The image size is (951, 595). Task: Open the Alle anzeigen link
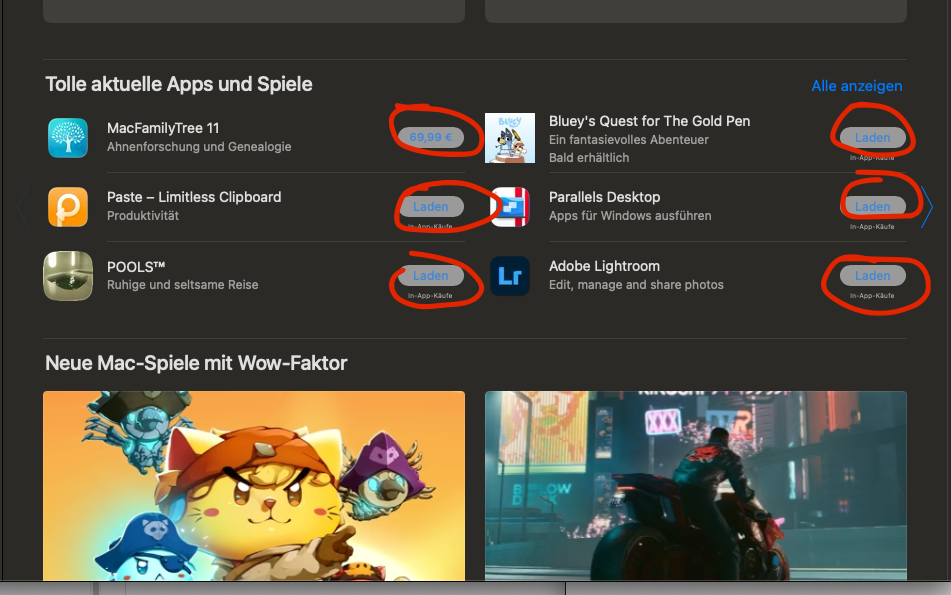(x=857, y=86)
